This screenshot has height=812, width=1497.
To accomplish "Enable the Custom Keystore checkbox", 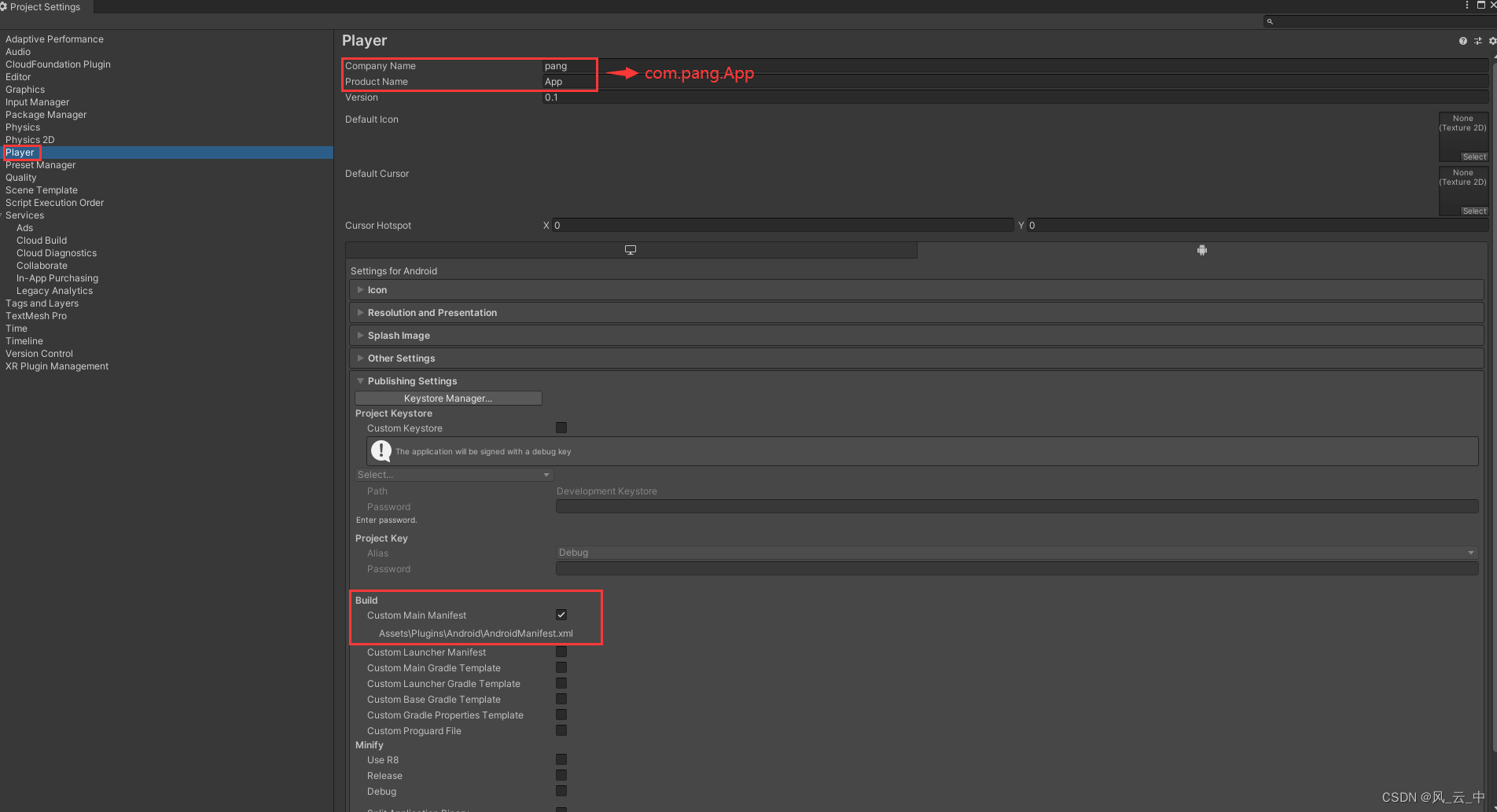I will 561,427.
